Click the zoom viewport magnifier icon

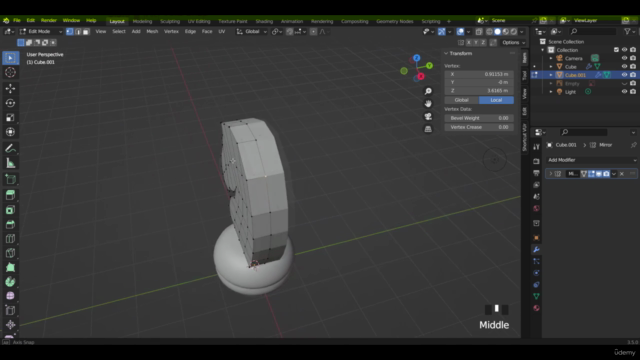pos(428,91)
